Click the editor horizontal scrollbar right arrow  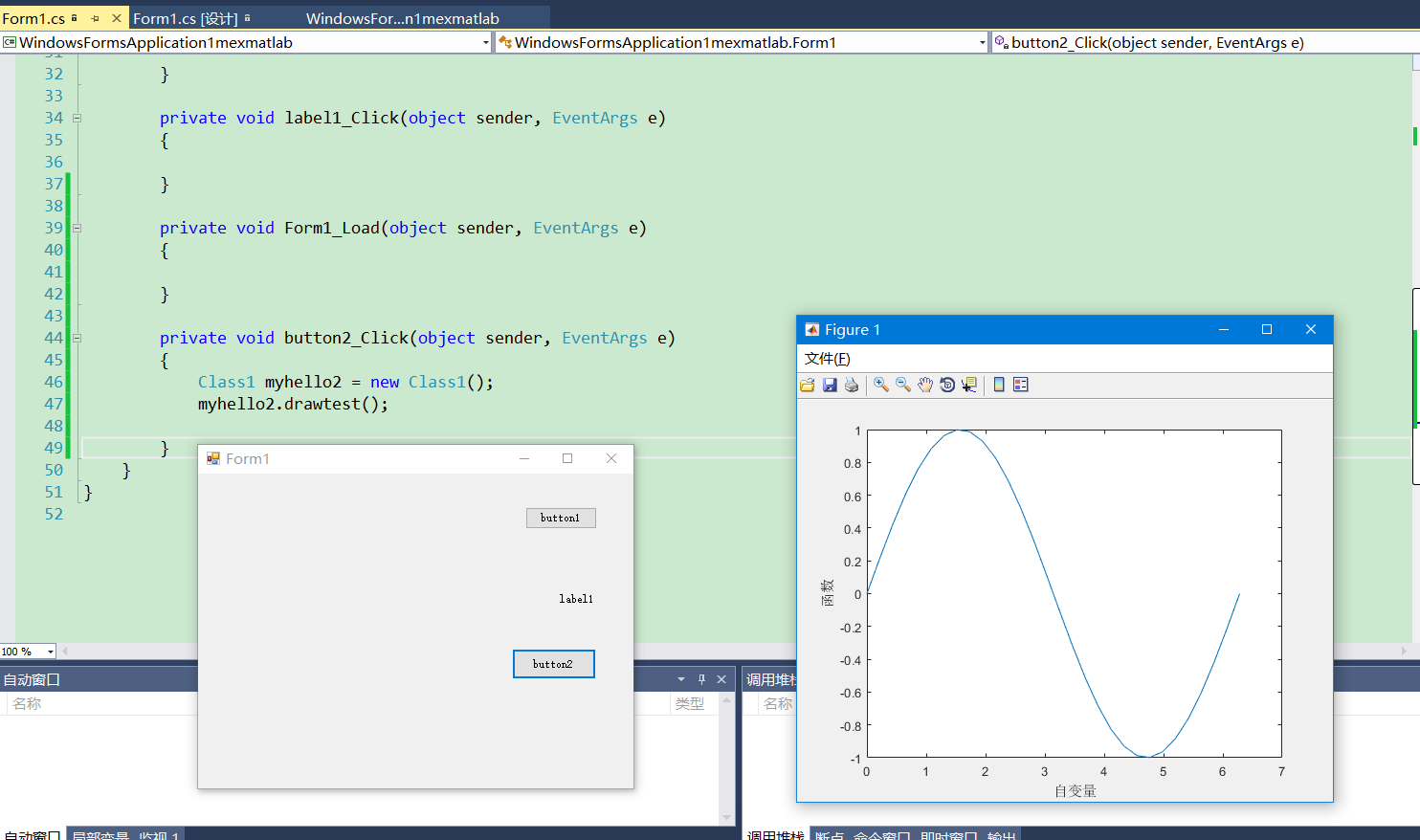(x=1404, y=652)
